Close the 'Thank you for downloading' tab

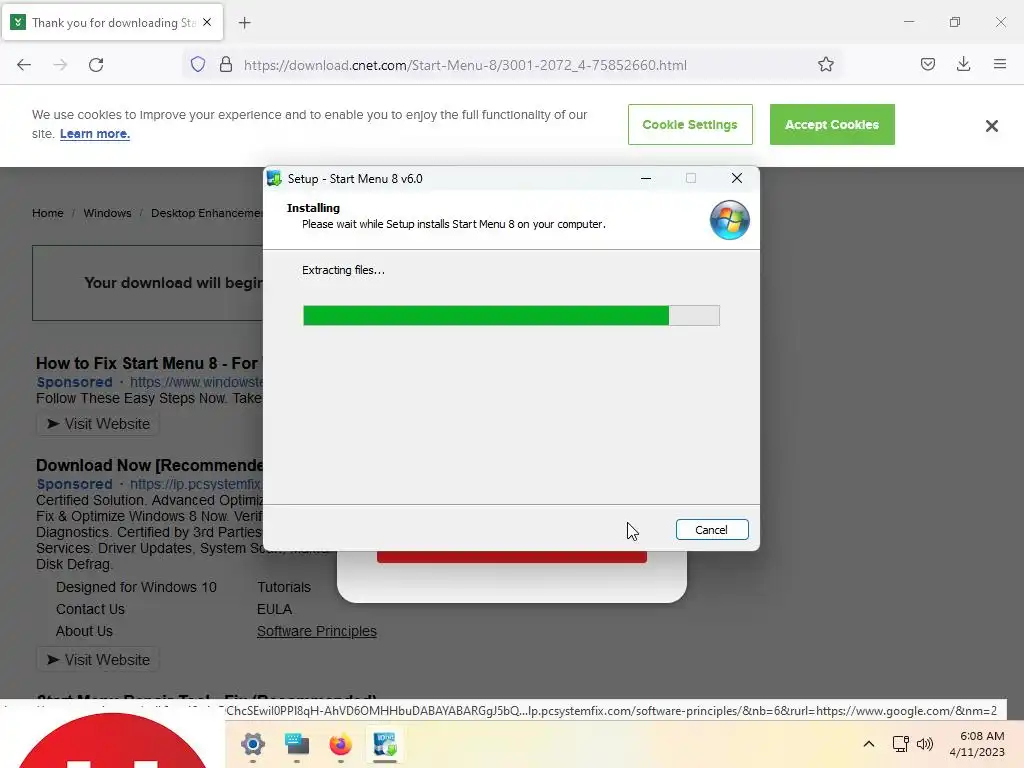click(207, 22)
